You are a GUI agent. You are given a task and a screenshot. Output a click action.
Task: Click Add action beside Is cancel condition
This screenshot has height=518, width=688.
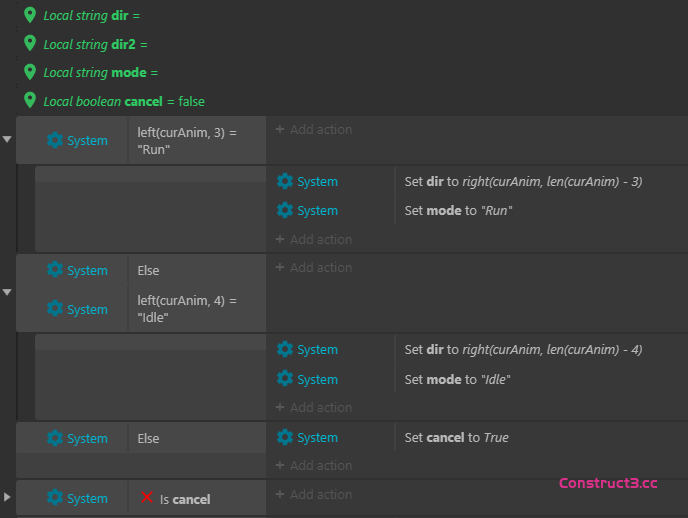tap(314, 495)
